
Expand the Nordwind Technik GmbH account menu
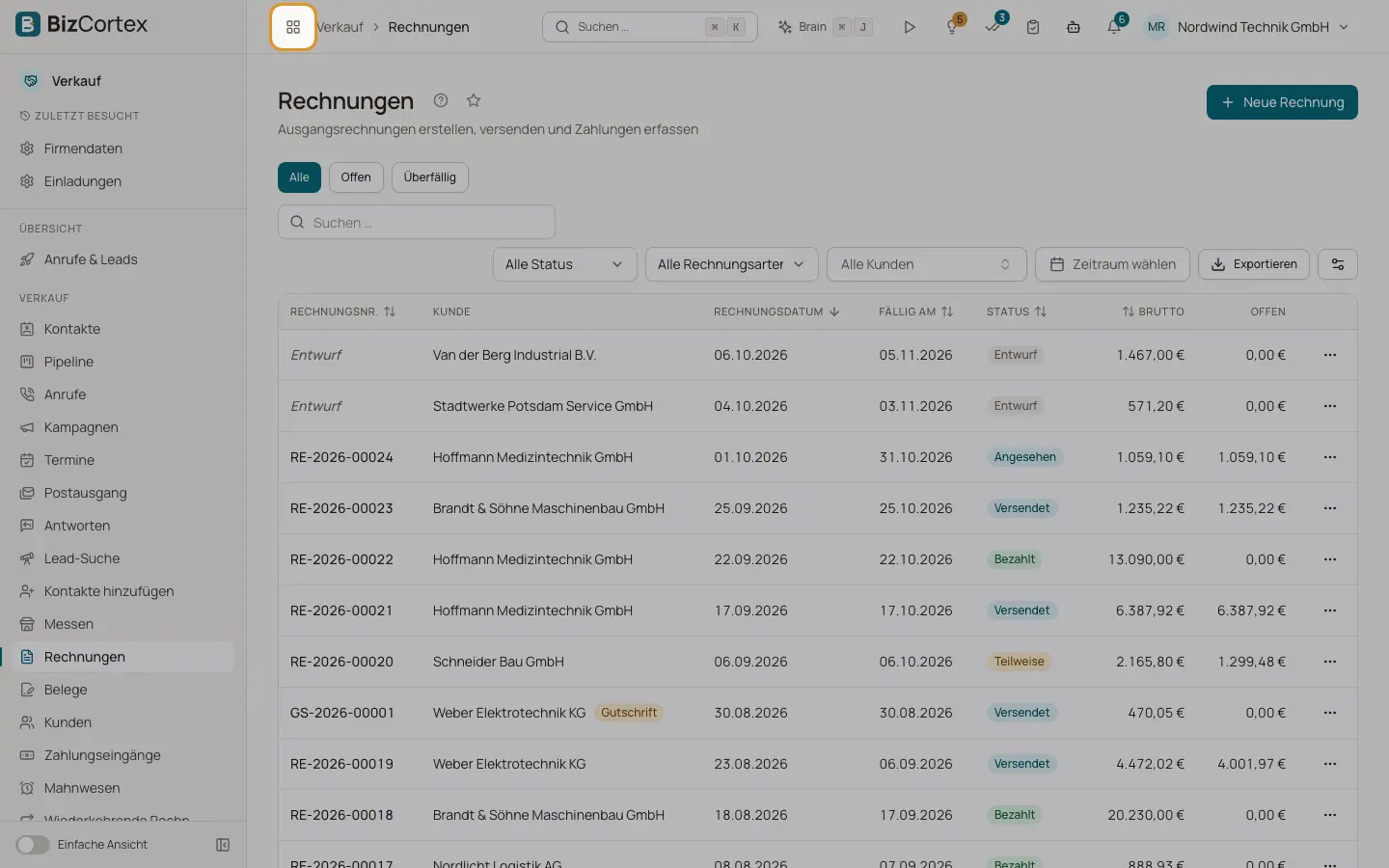point(1245,27)
